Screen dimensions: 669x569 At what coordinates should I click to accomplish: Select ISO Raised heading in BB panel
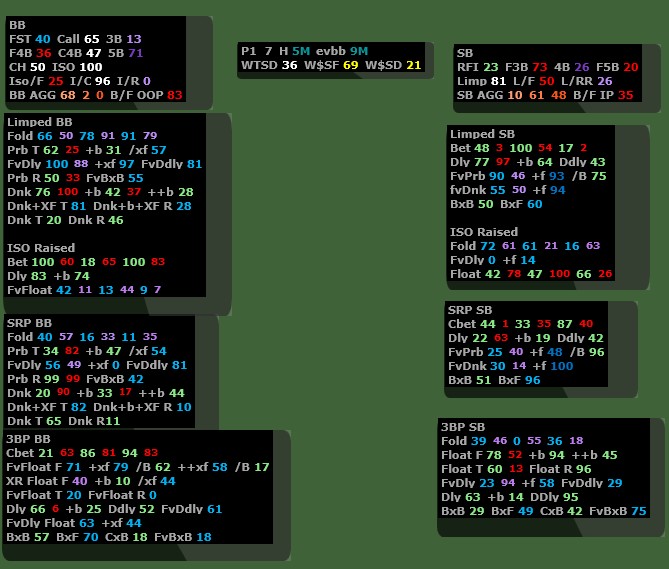pyautogui.click(x=40, y=247)
